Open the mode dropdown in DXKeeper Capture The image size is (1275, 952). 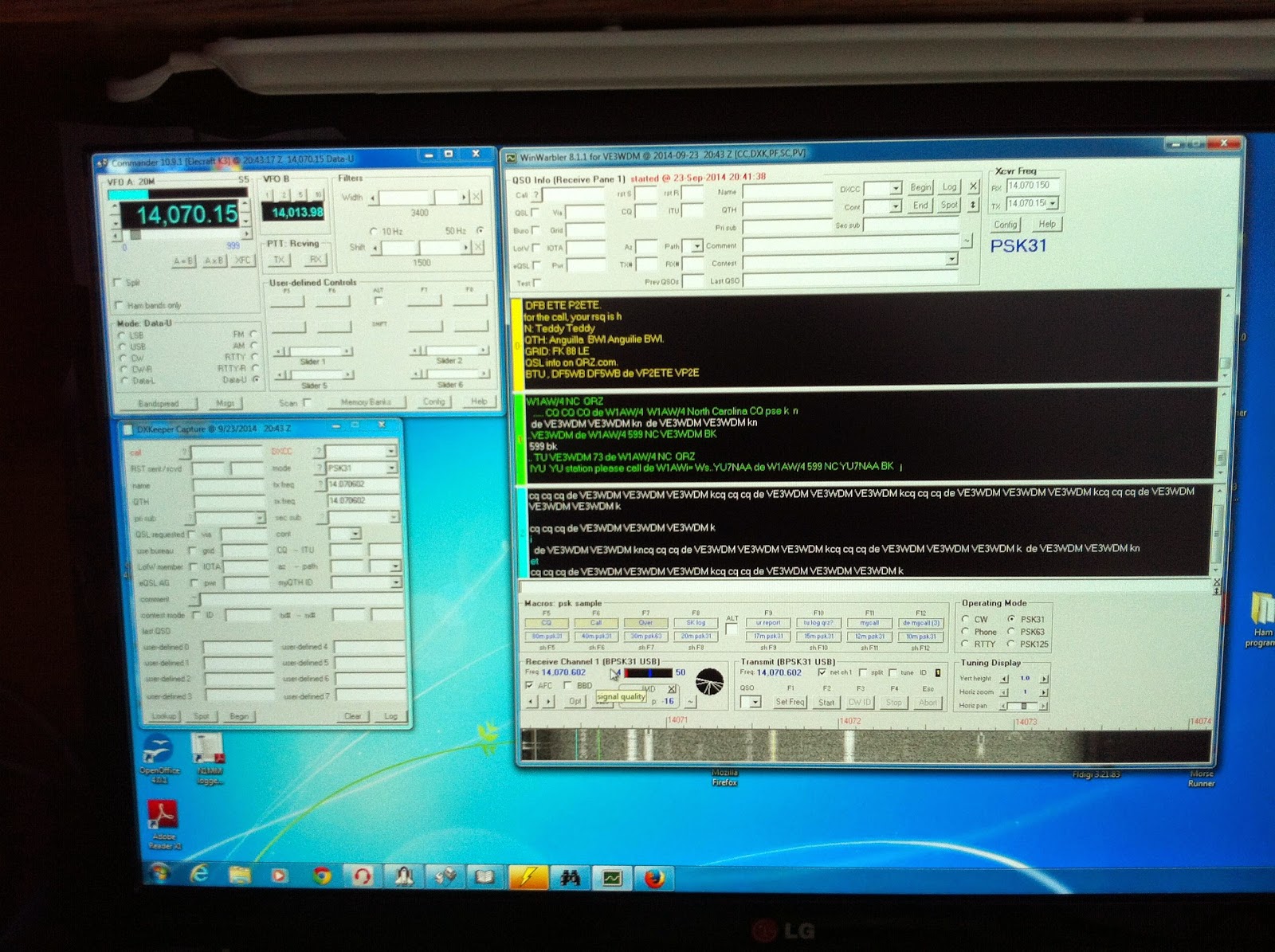point(391,468)
